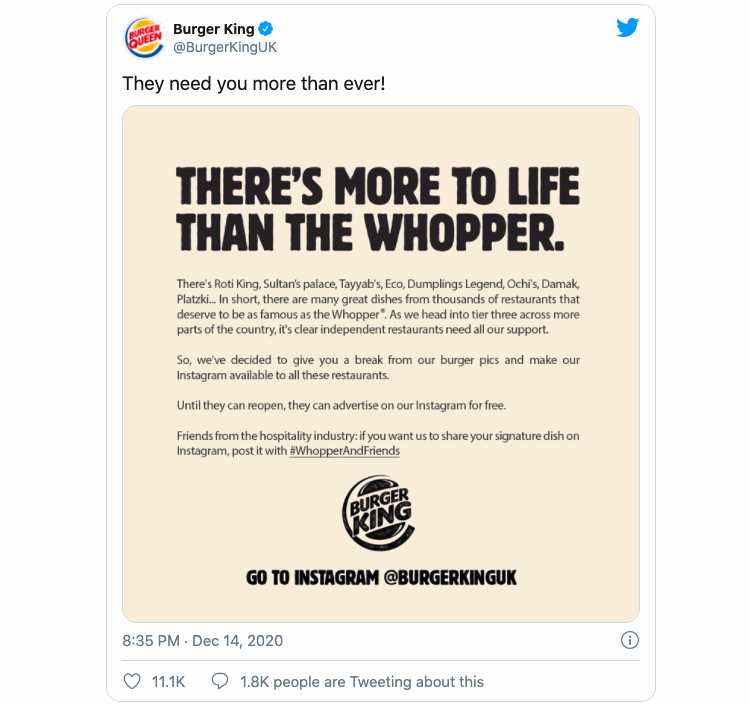
Task: Open the 8:35 PM Dec 14, 2020 timestamp
Action: [203, 641]
